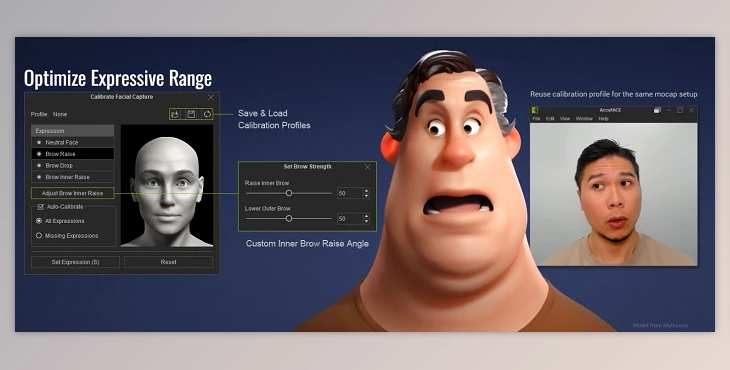The width and height of the screenshot is (730, 370).
Task: Click the 3D head preview image
Action: click(167, 186)
